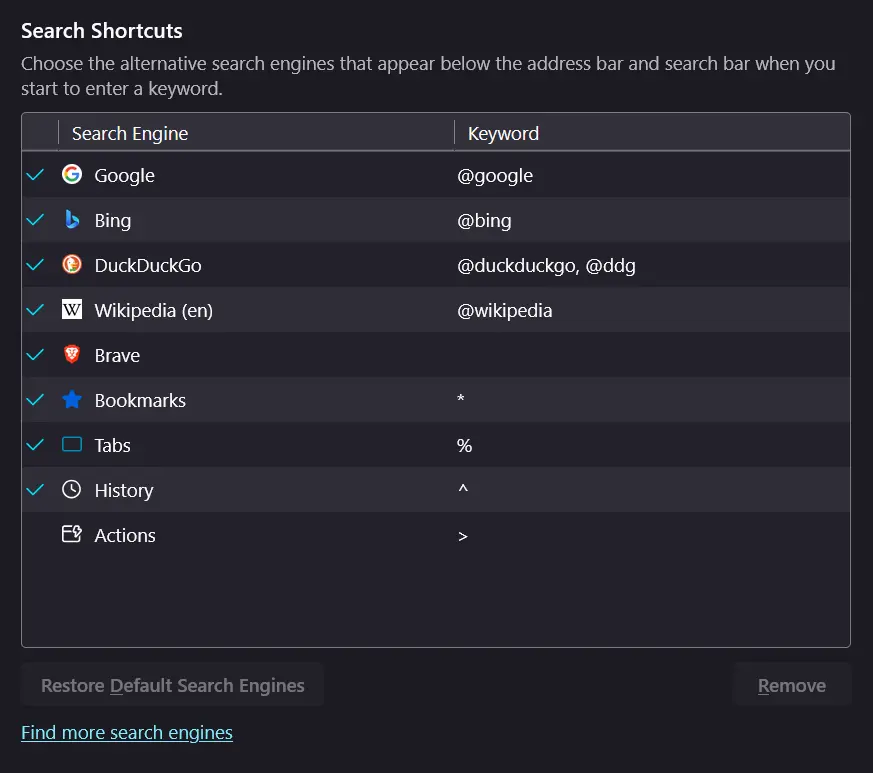Click the Bookmarks star icon
Screen dimensions: 873x773
(x=71, y=399)
